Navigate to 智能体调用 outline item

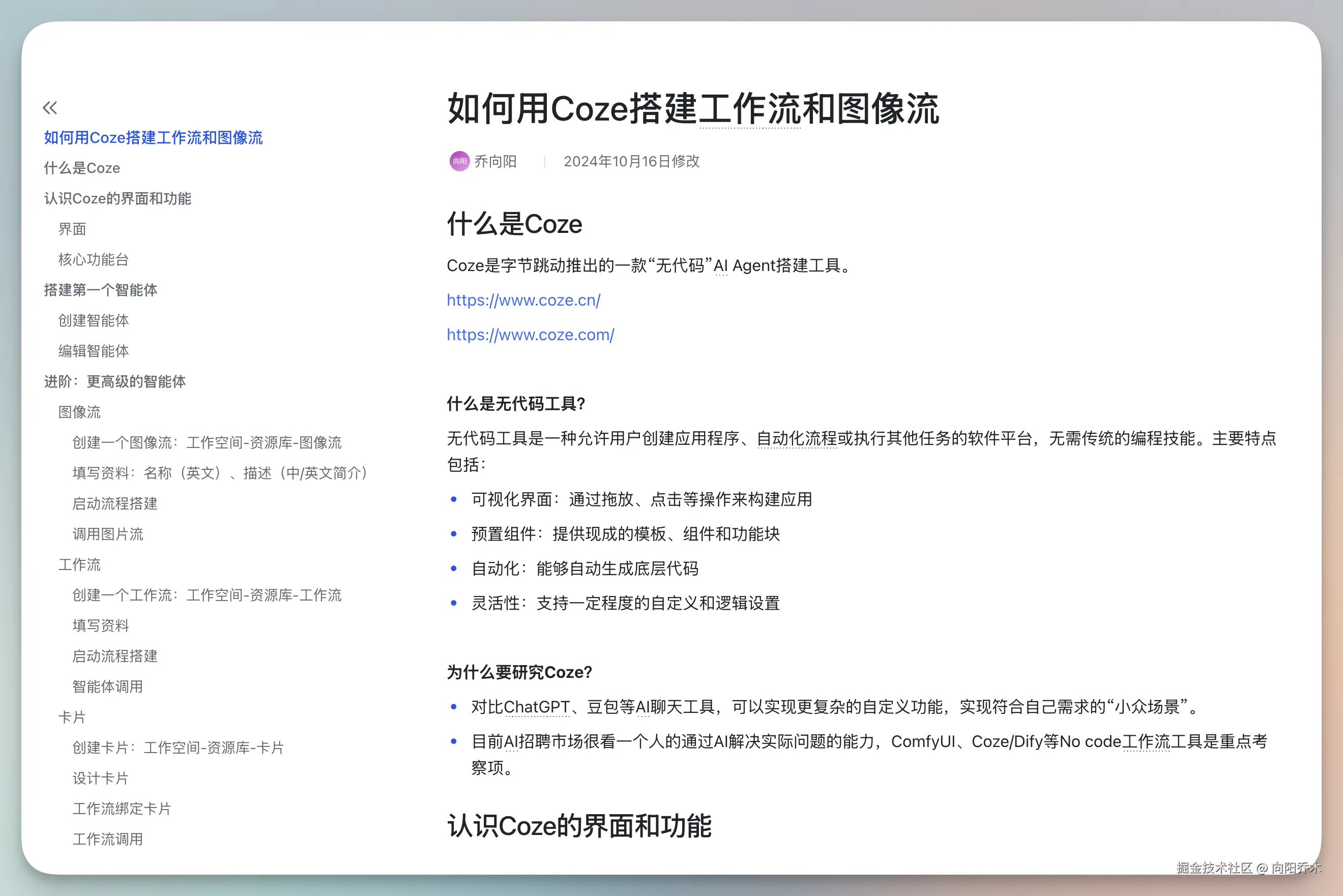107,686
